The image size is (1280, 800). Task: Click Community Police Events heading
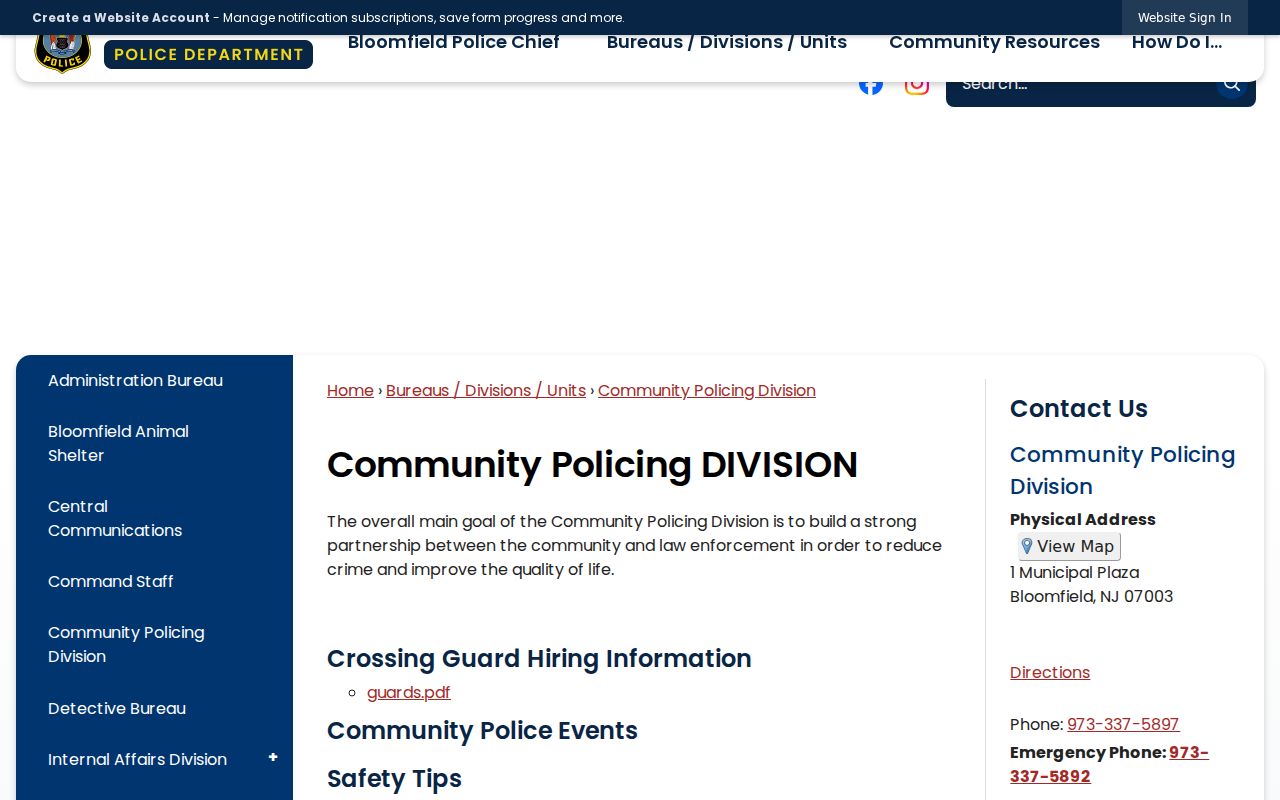click(482, 730)
